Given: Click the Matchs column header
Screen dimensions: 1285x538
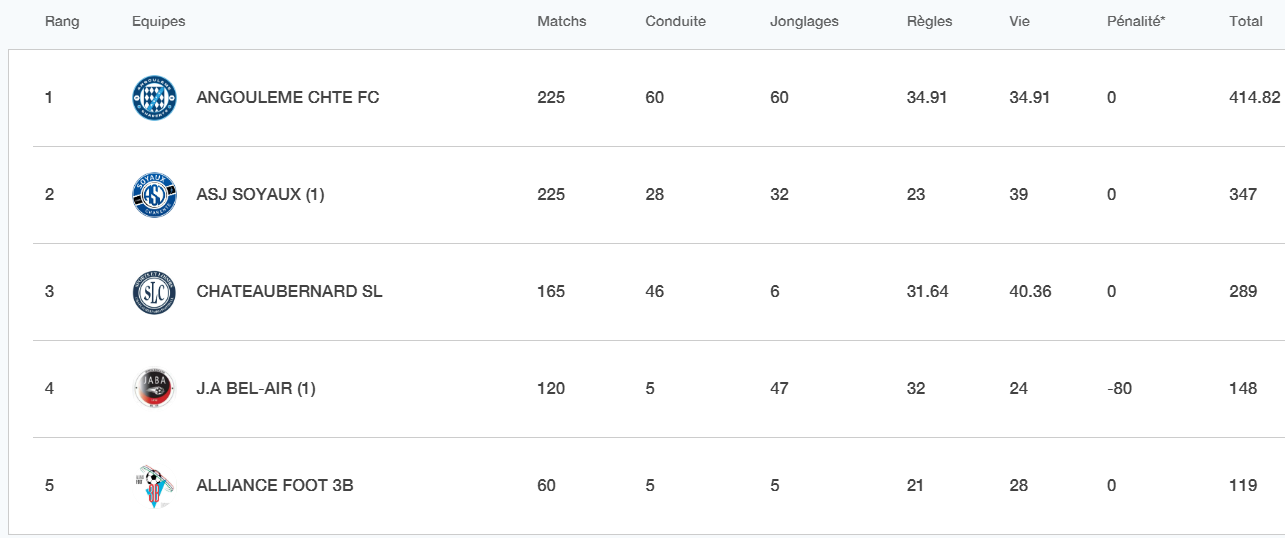Looking at the screenshot, I should [x=562, y=21].
